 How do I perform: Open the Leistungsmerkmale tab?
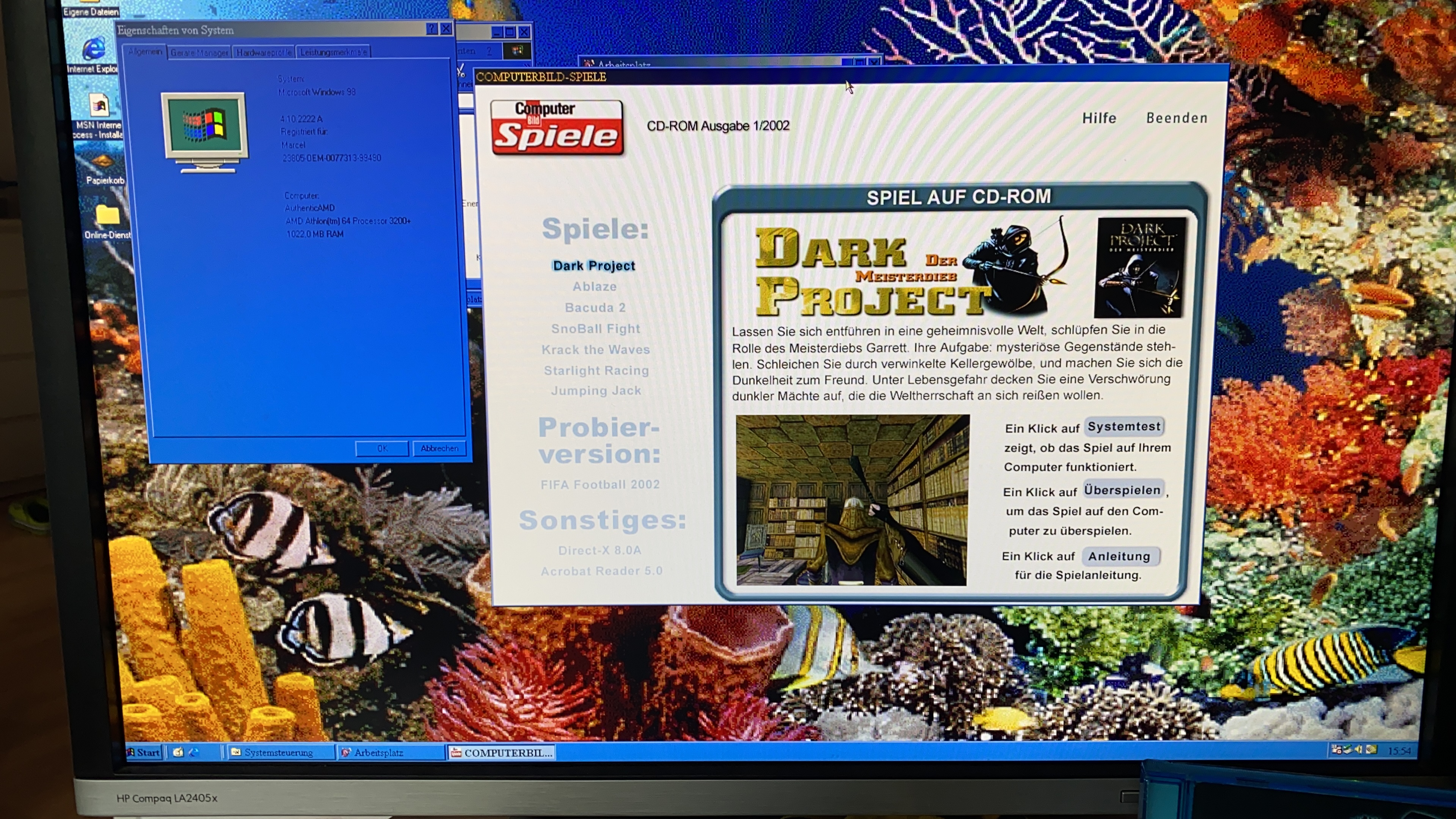click(333, 53)
